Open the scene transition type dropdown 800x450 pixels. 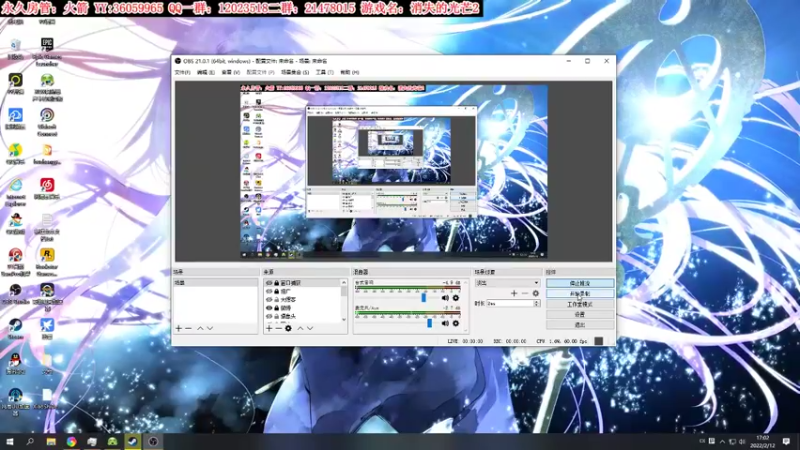point(507,283)
